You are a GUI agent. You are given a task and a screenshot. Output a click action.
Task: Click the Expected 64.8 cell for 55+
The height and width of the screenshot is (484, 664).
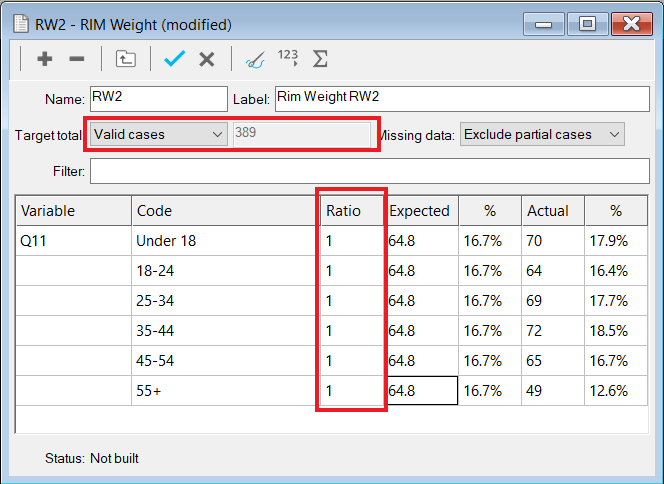(x=421, y=390)
